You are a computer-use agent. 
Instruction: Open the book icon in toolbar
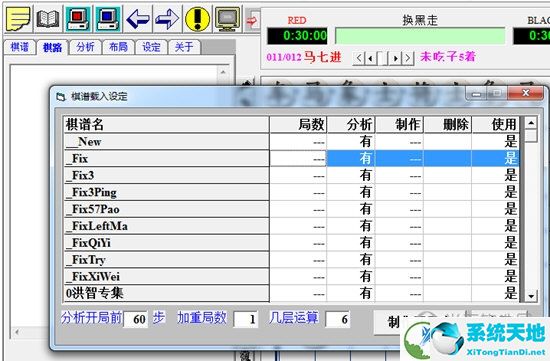point(48,18)
